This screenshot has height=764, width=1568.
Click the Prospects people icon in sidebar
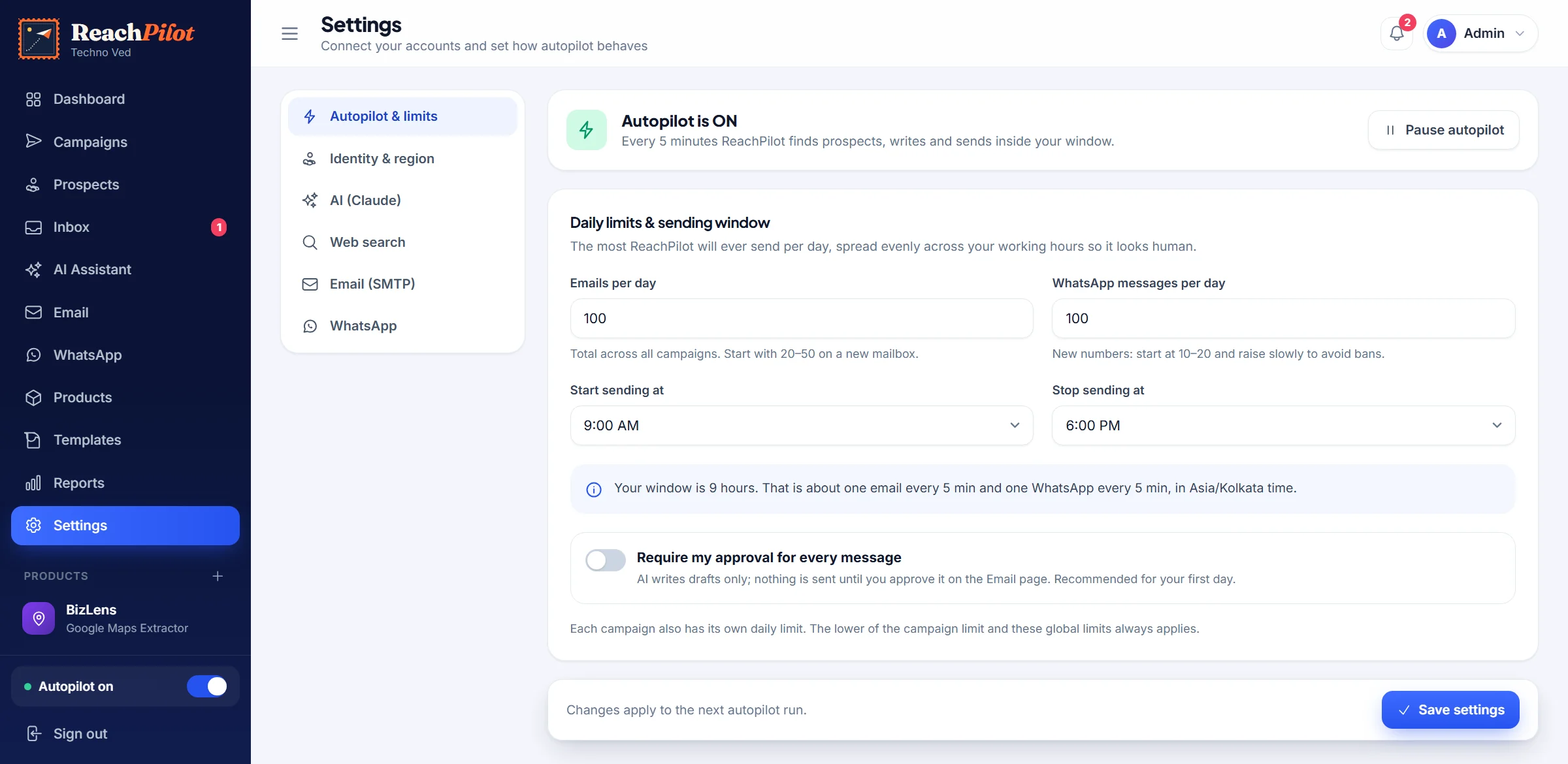pyautogui.click(x=33, y=185)
